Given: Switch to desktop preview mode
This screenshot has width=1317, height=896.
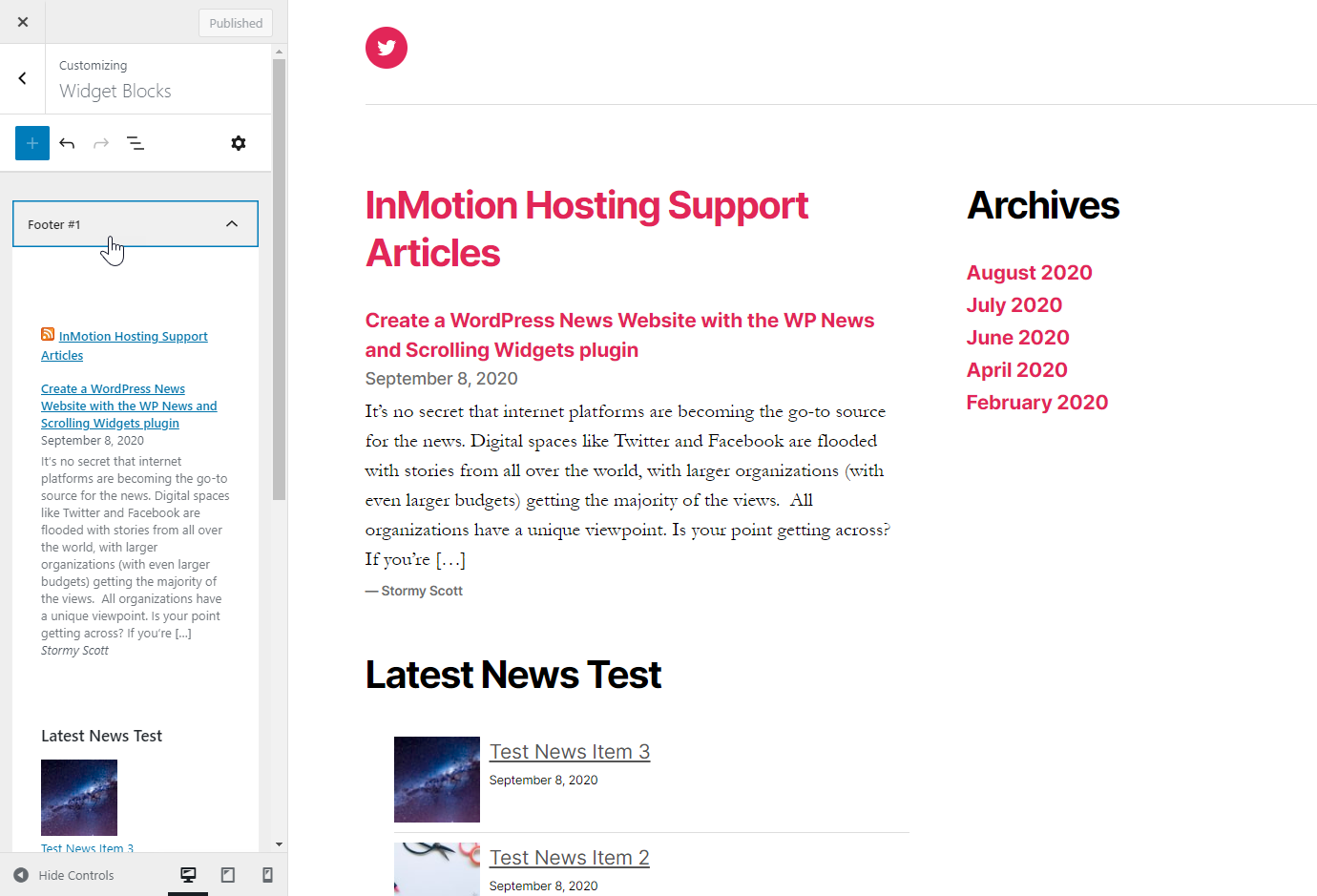Looking at the screenshot, I should pos(188,874).
